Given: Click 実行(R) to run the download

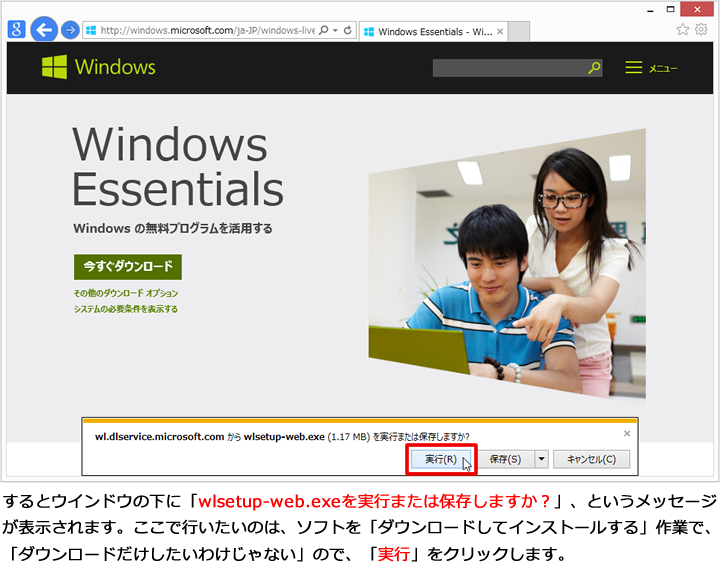Looking at the screenshot, I should click(x=441, y=459).
